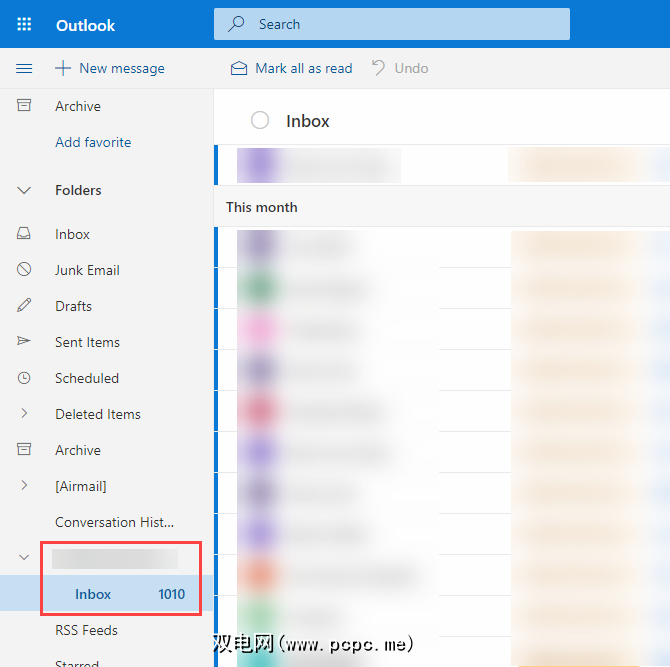Click the Junk Email blocked icon

coord(24,269)
